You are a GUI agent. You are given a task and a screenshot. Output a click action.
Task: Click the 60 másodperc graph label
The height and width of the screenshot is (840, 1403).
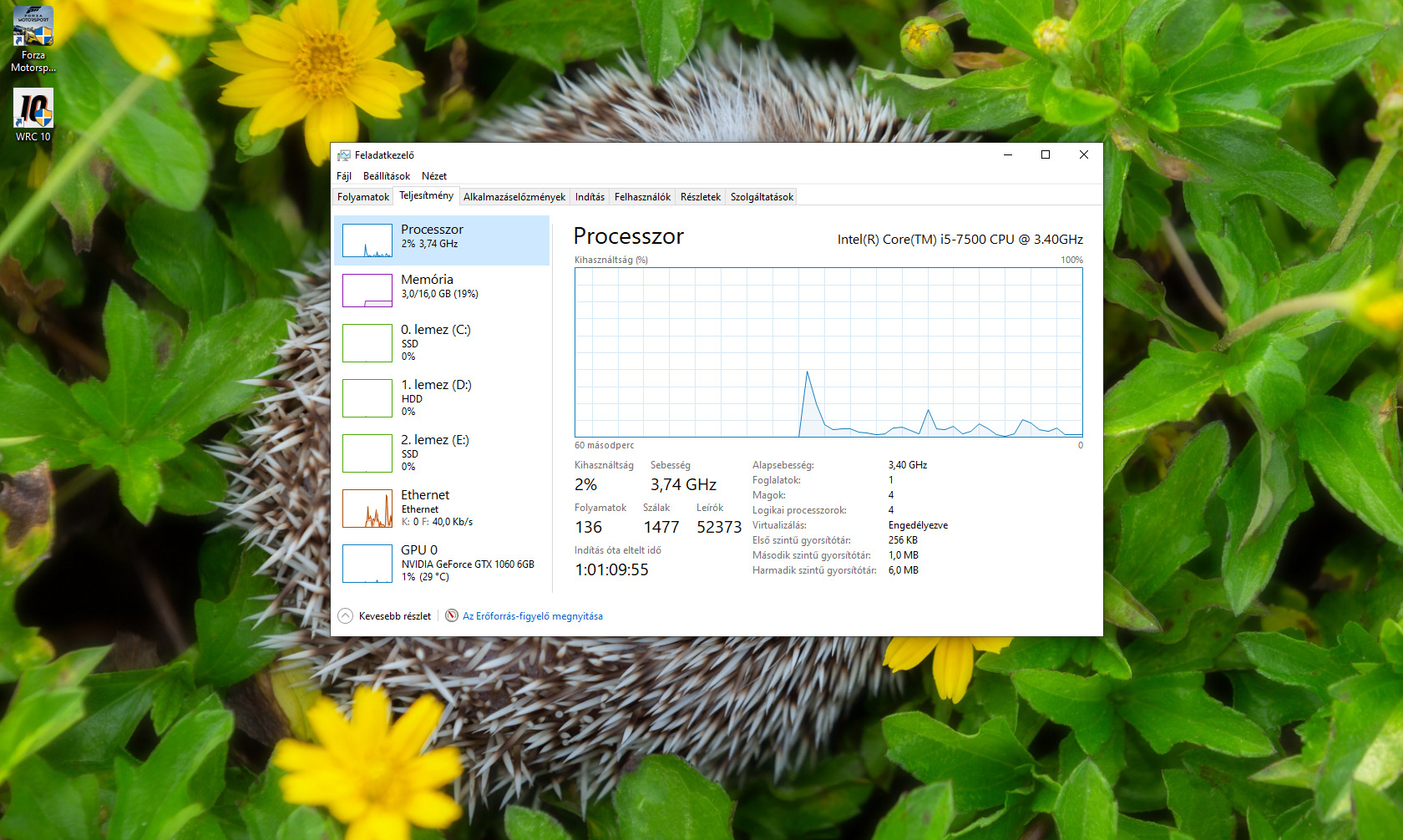pyautogui.click(x=604, y=445)
